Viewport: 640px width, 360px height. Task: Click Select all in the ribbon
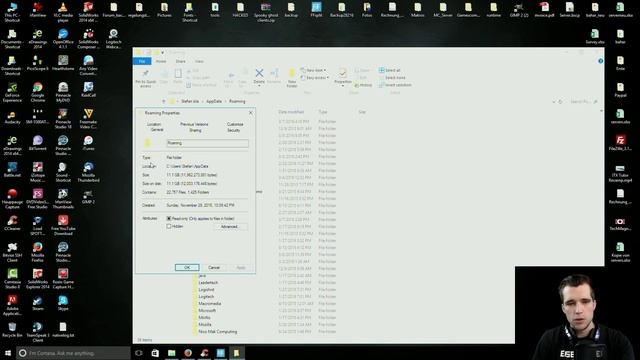pyautogui.click(x=390, y=70)
